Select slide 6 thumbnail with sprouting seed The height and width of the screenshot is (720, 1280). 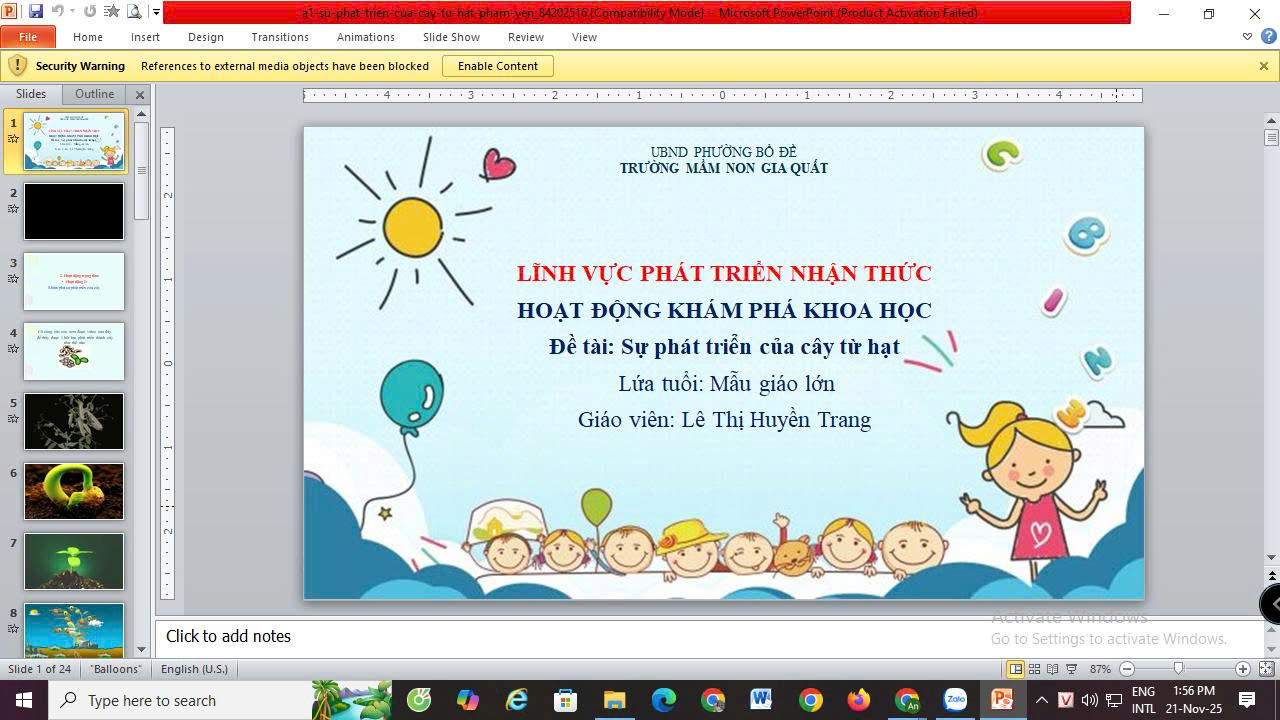pyautogui.click(x=74, y=491)
